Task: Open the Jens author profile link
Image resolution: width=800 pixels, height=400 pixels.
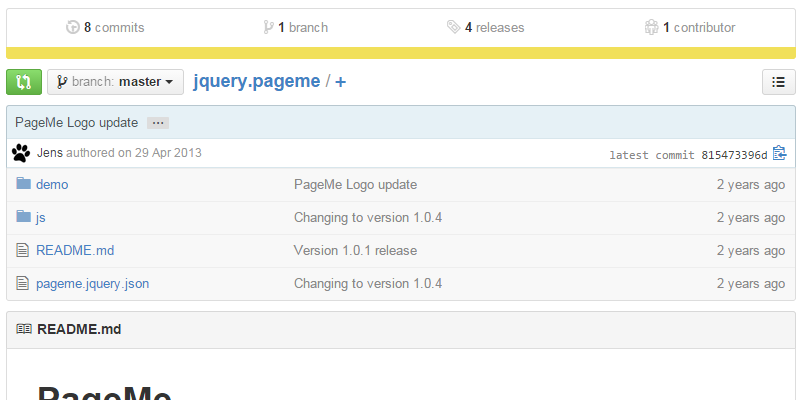Action: [49, 153]
